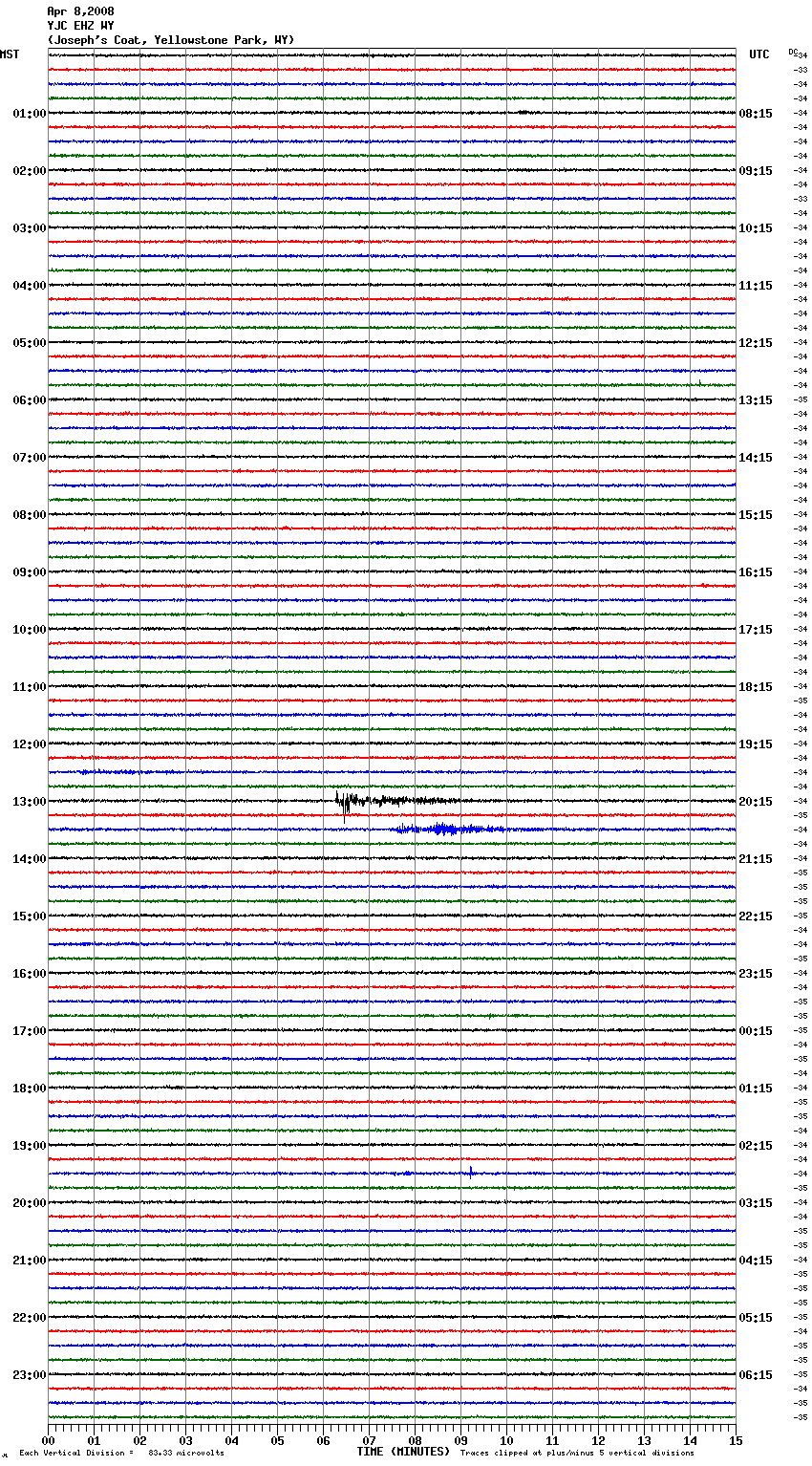Screen dimensions: 812x1466
Task: Click the '04:15' UTC time label
Action: click(x=756, y=1261)
